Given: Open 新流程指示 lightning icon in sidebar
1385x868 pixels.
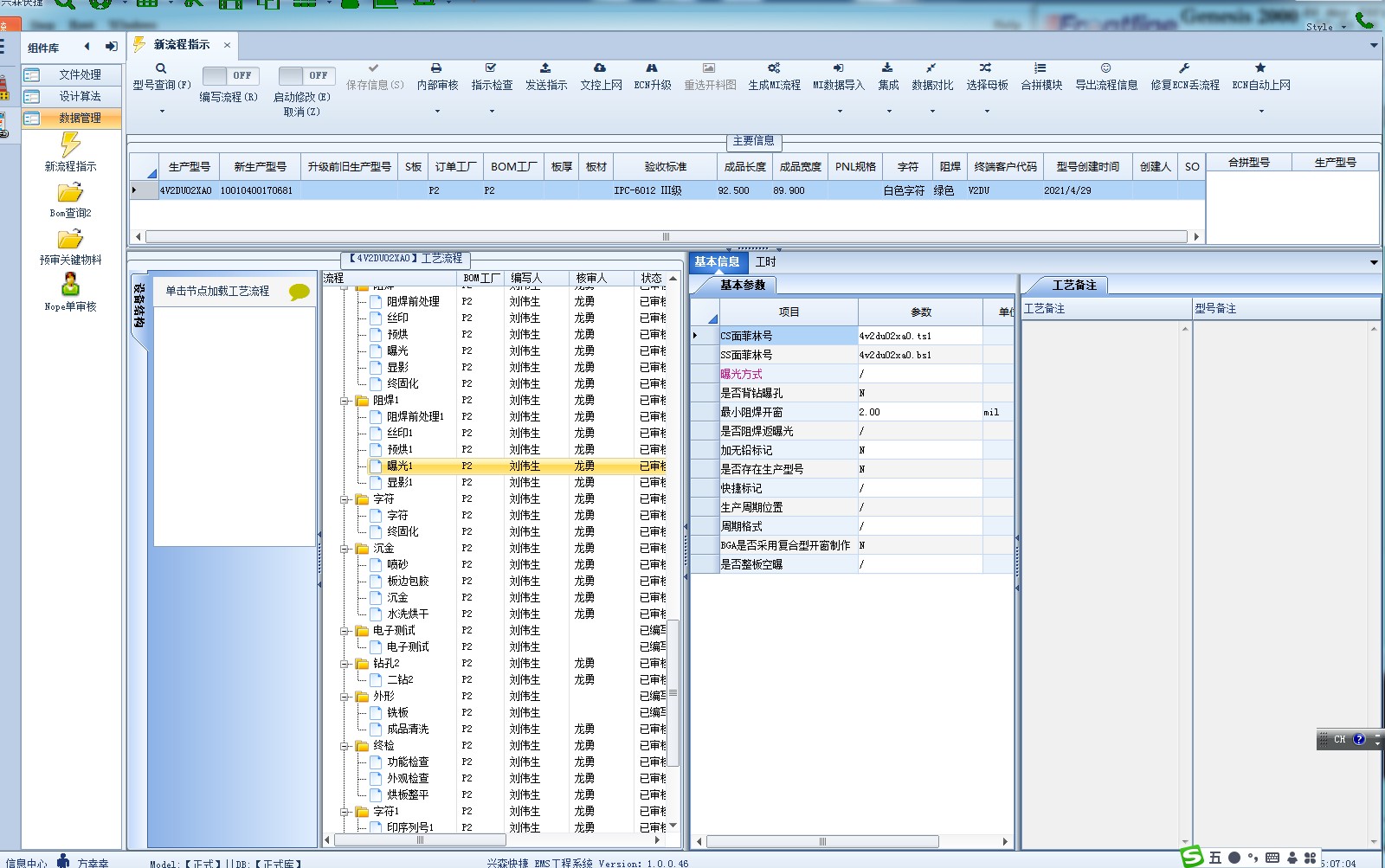Looking at the screenshot, I should tap(70, 145).
